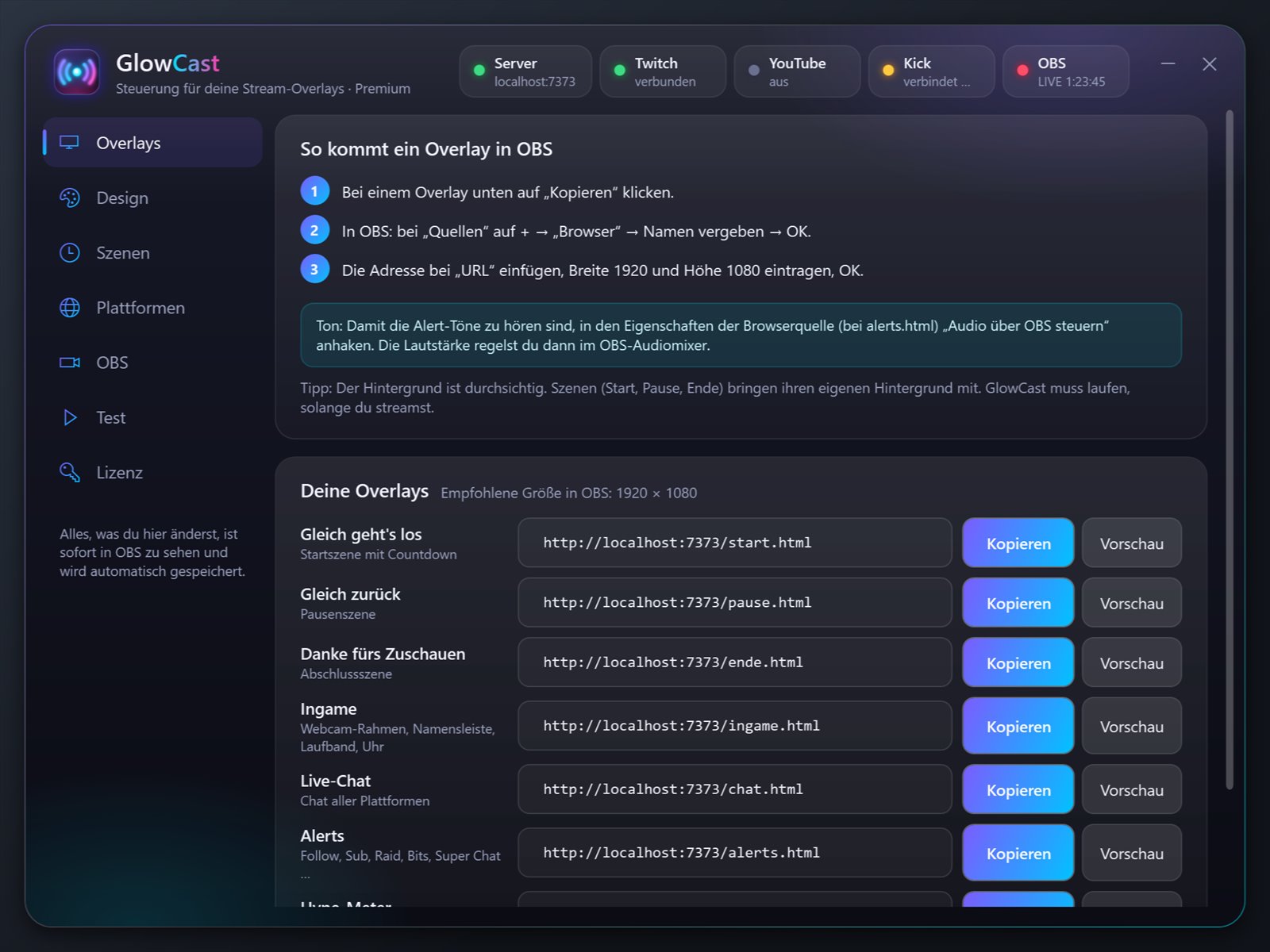Click the "Live-Chat" overlay name
The image size is (1270, 952).
(336, 781)
